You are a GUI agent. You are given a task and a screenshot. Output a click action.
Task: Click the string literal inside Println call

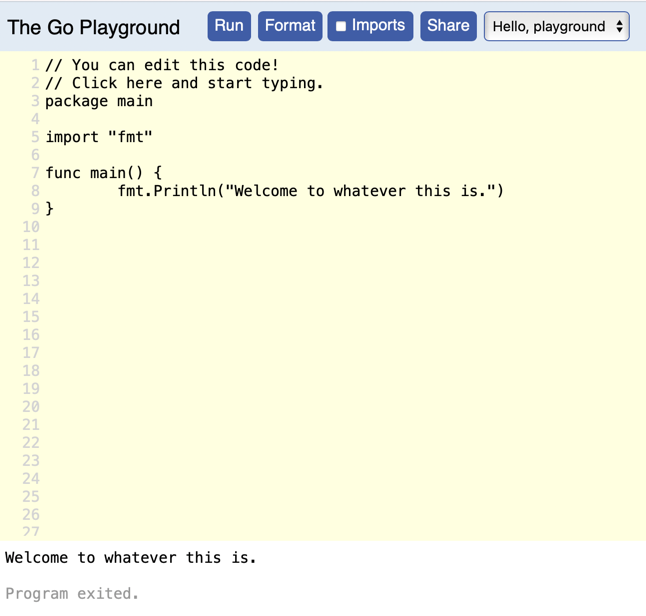(360, 191)
